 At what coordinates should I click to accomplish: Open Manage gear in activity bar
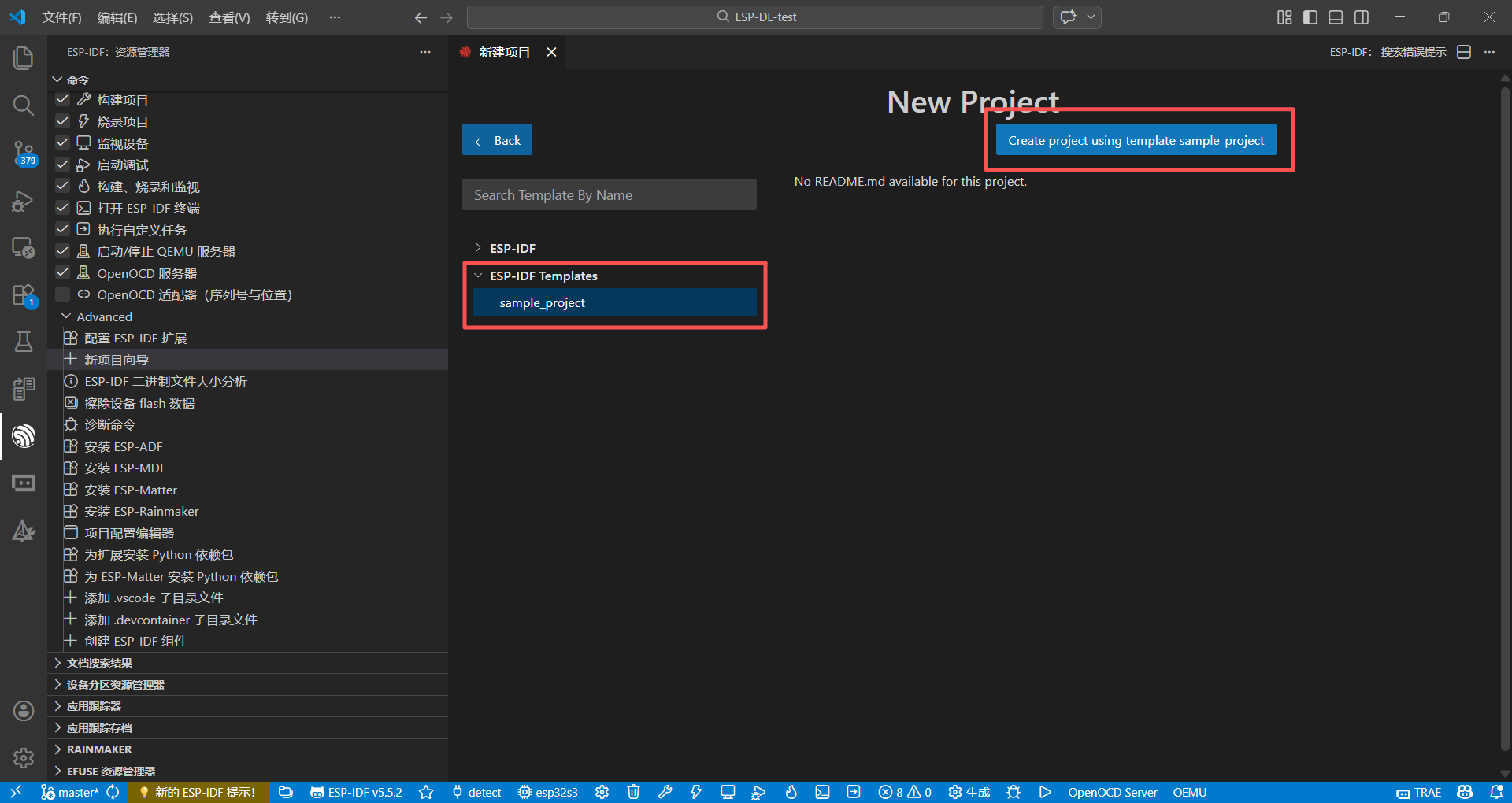click(x=24, y=758)
